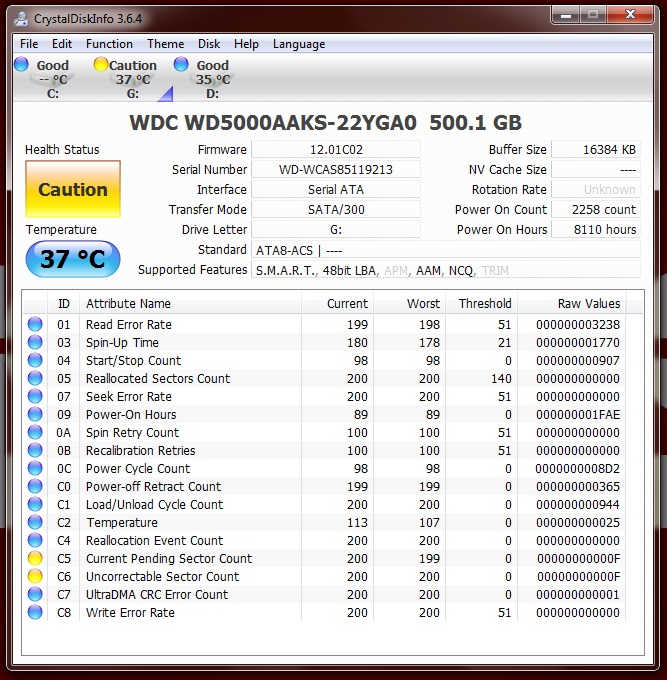Click the blue orb for drive C:
Viewport: 667px width, 680px height.
[x=21, y=64]
